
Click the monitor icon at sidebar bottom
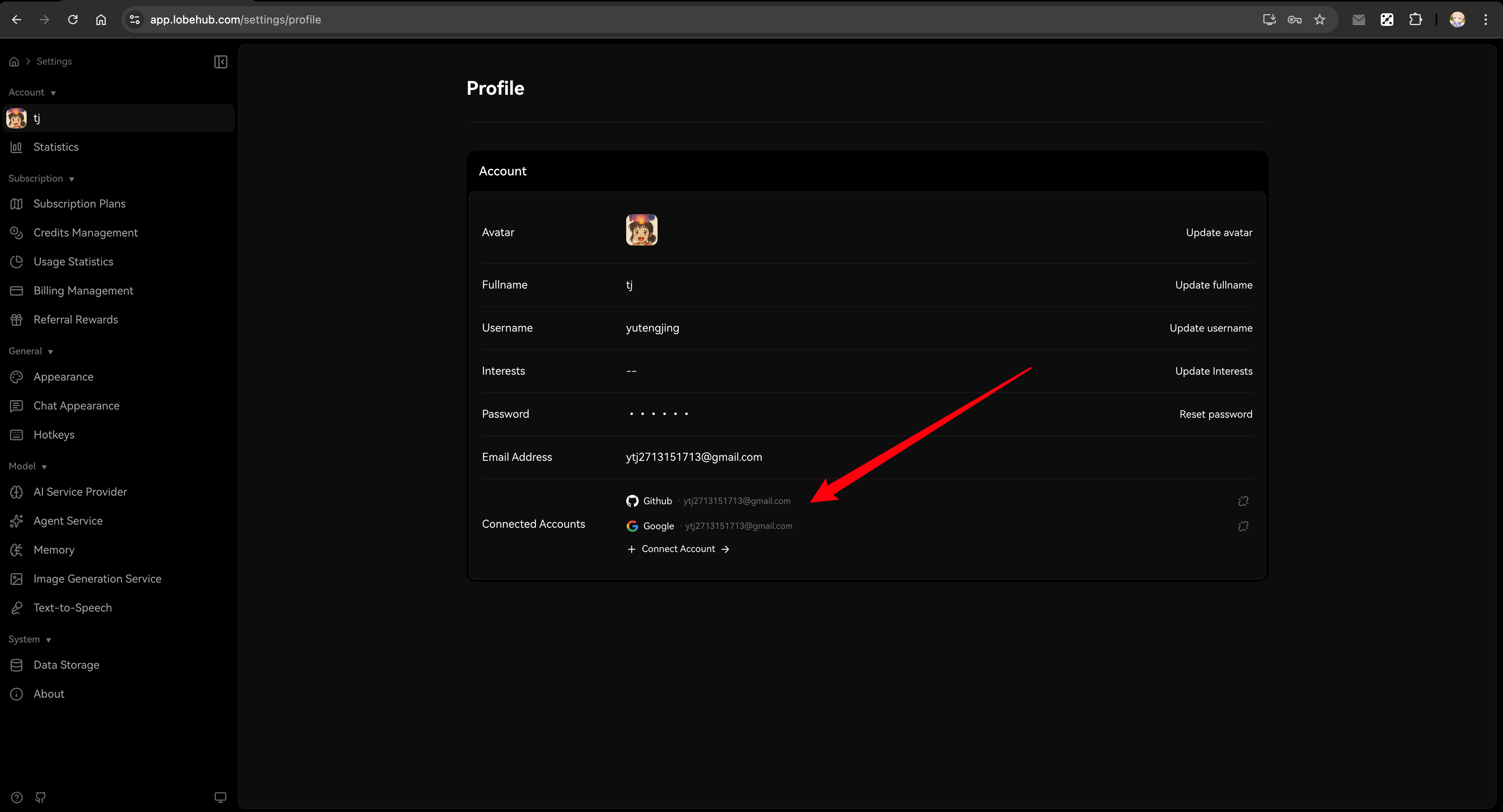pyautogui.click(x=220, y=798)
